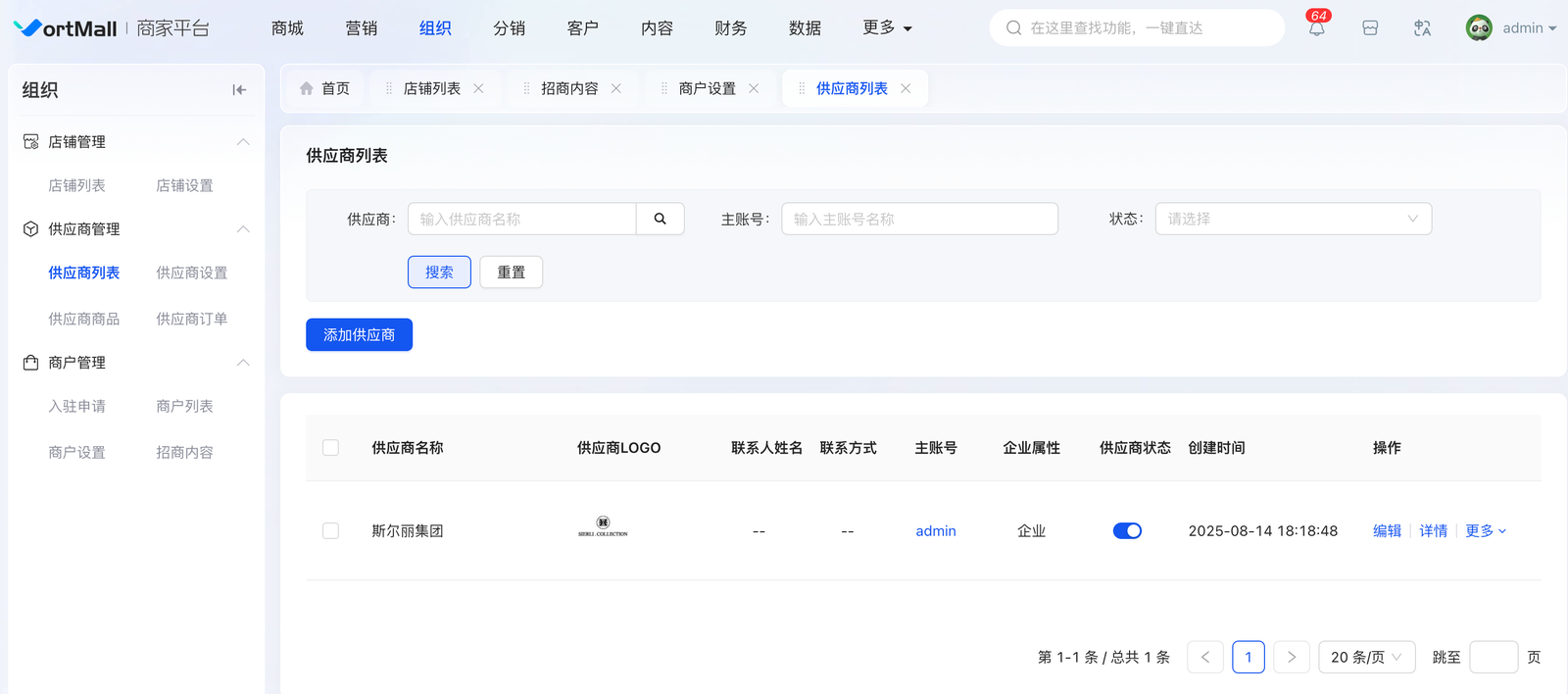1568x694 pixels.
Task: Click the 添加供应商 button
Action: (x=359, y=335)
